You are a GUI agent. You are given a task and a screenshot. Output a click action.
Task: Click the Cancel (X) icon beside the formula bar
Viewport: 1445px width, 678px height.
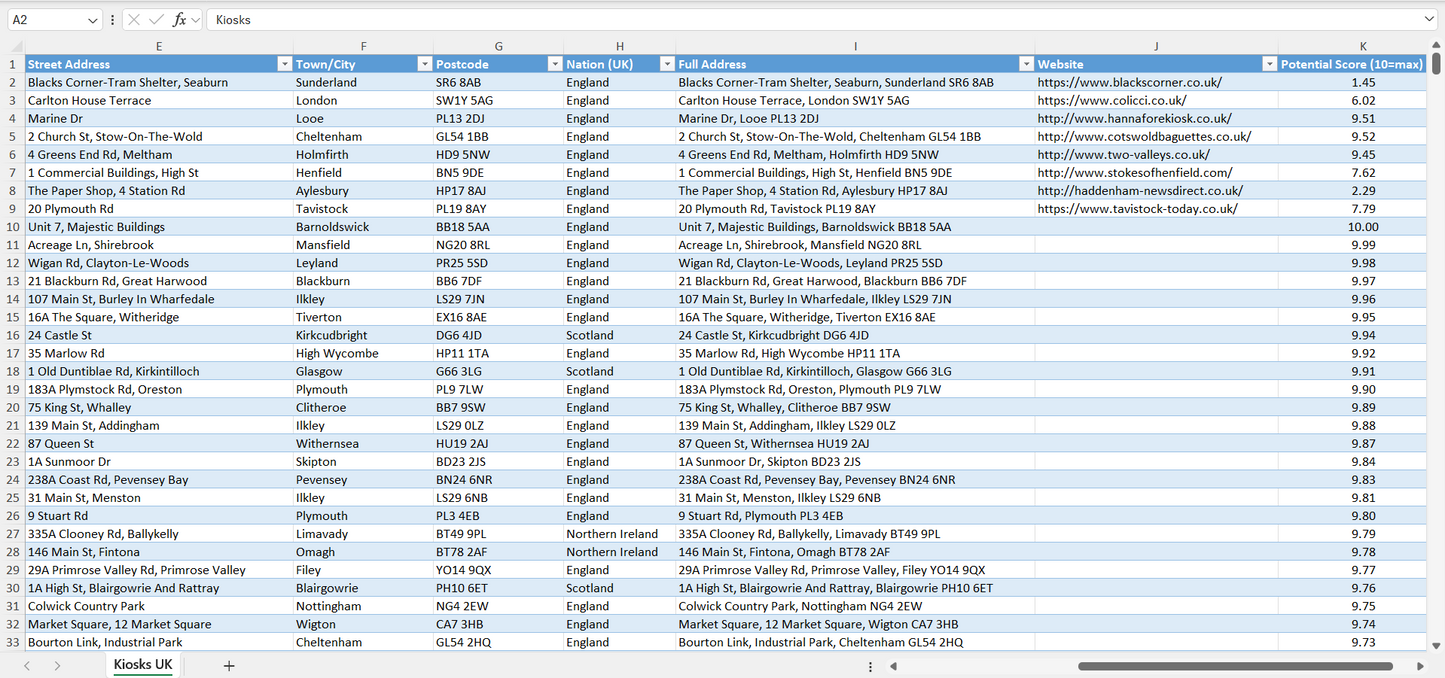coord(134,19)
